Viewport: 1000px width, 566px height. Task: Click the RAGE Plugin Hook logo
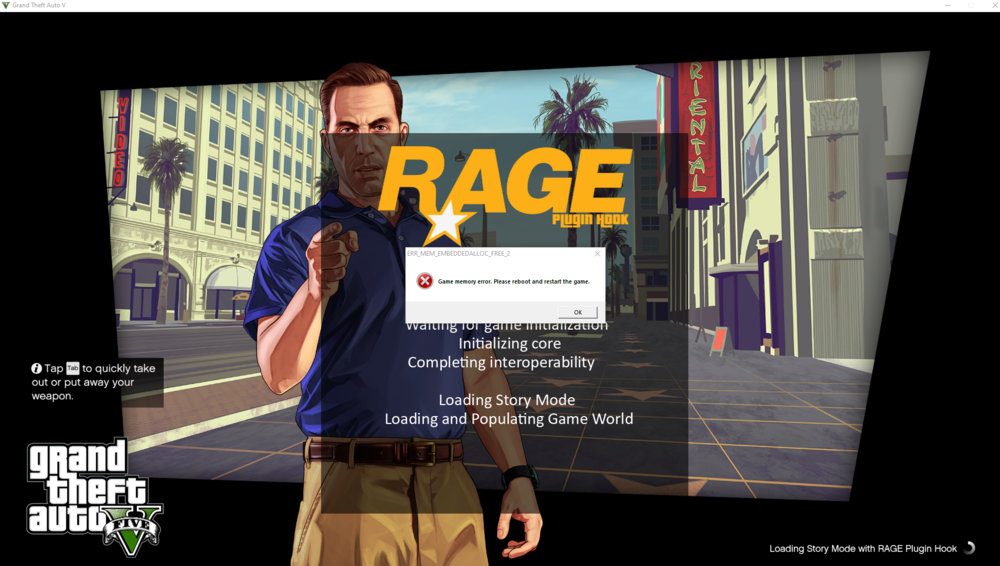[504, 195]
